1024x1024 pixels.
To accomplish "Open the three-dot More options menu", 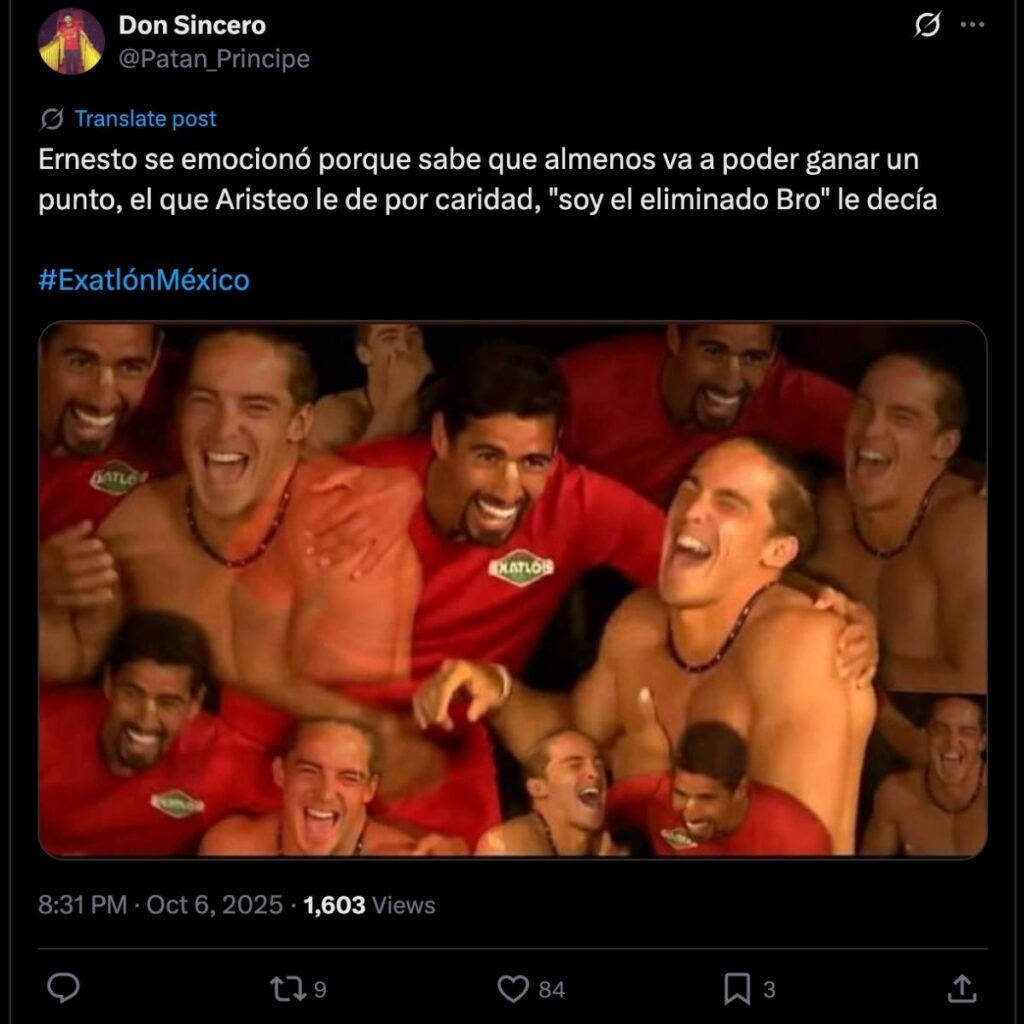I will pos(972,27).
